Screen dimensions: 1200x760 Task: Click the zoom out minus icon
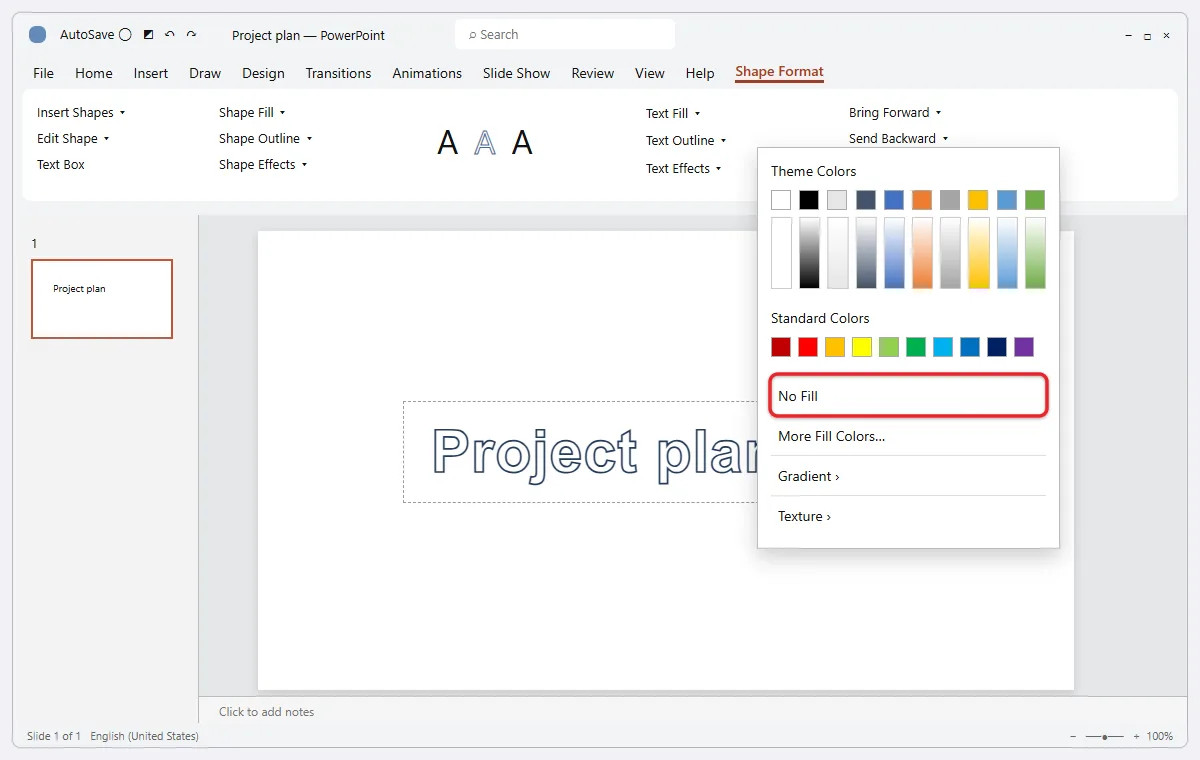pyautogui.click(x=1074, y=736)
